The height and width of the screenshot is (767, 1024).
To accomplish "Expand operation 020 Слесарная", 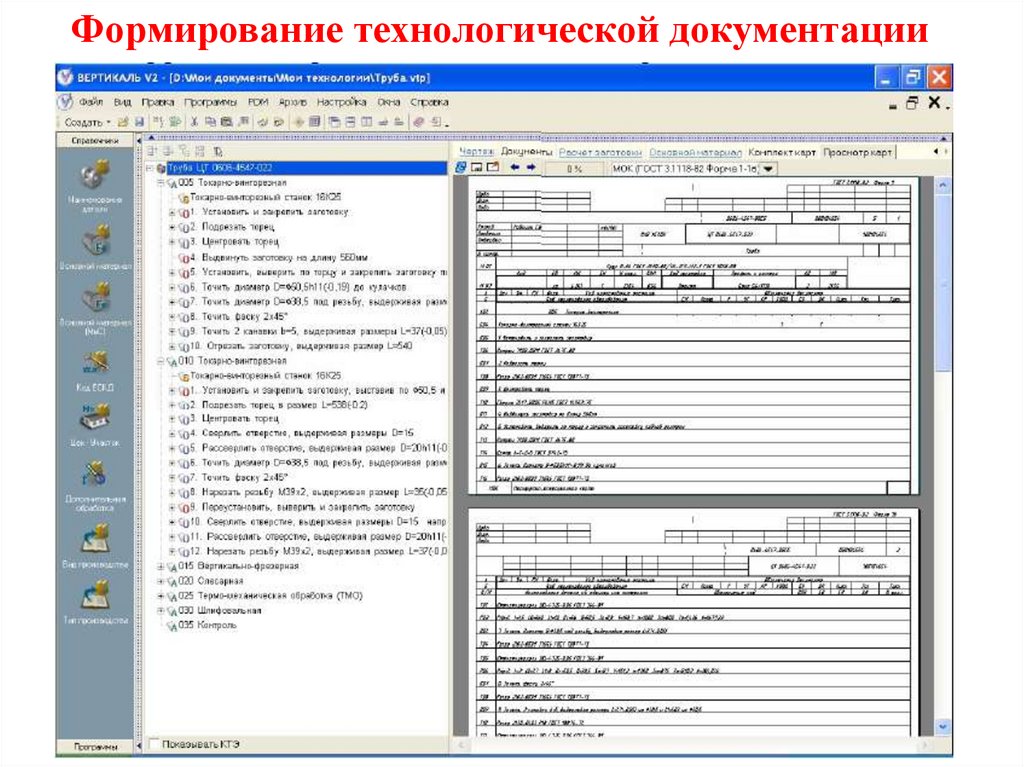I will tap(161, 581).
